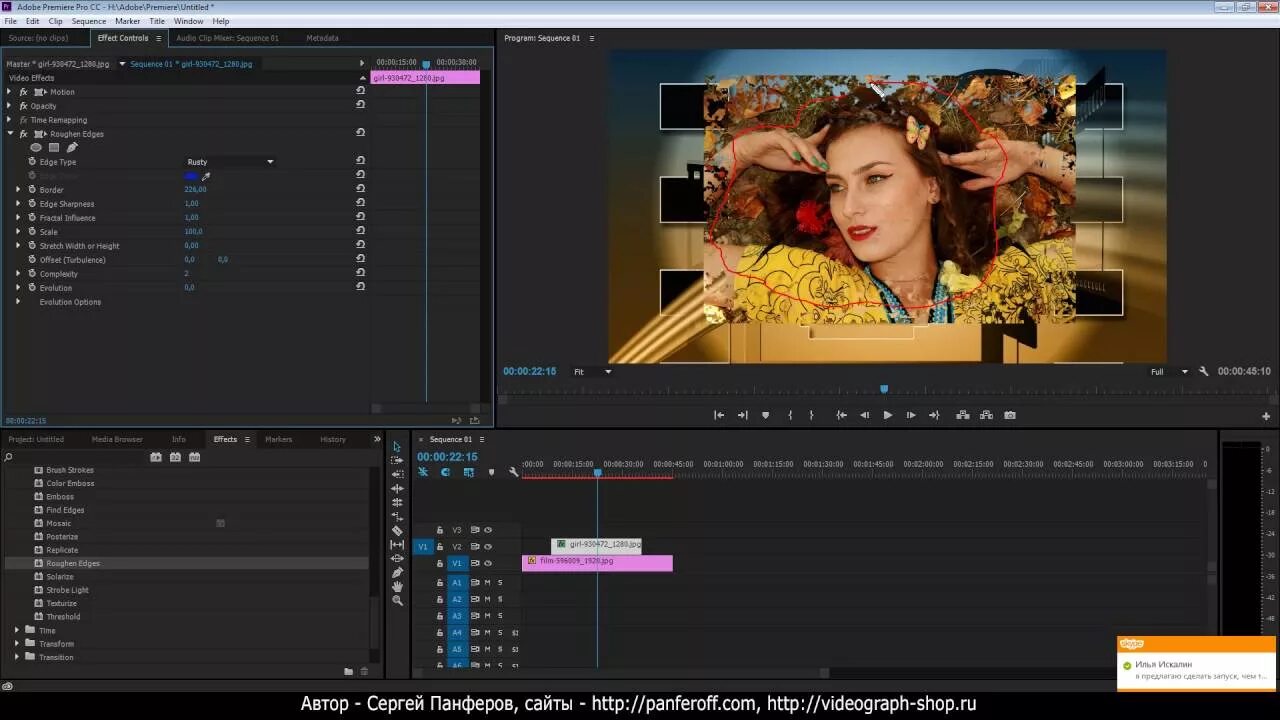Mute audio track A1
The image size is (1280, 720).
(487, 582)
